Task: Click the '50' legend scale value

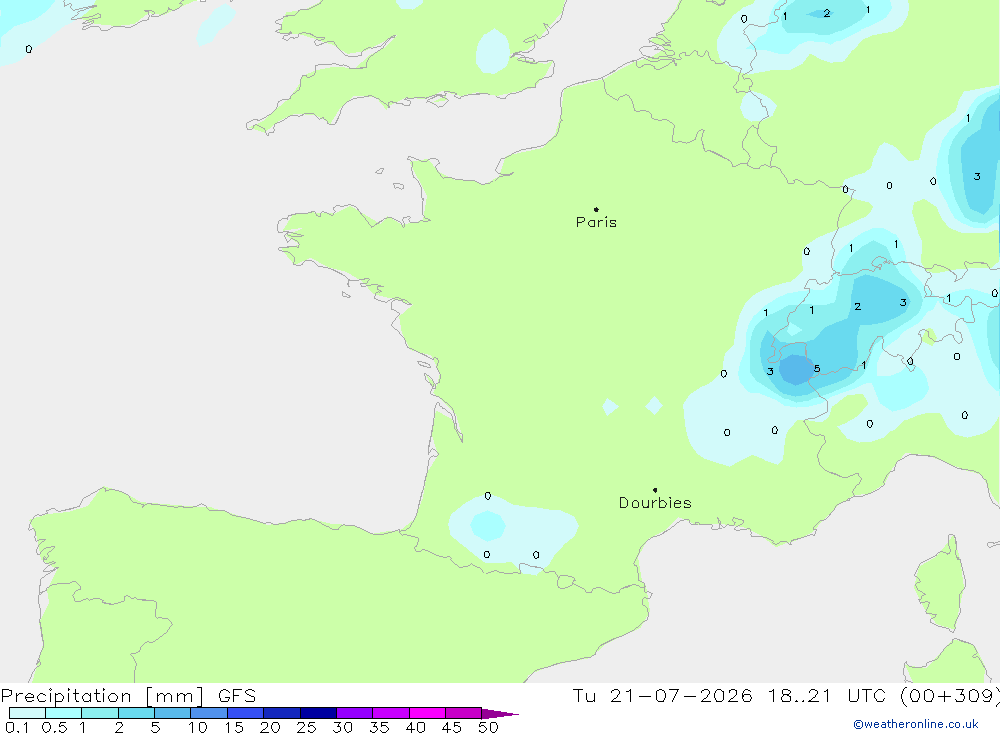Action: [x=488, y=727]
